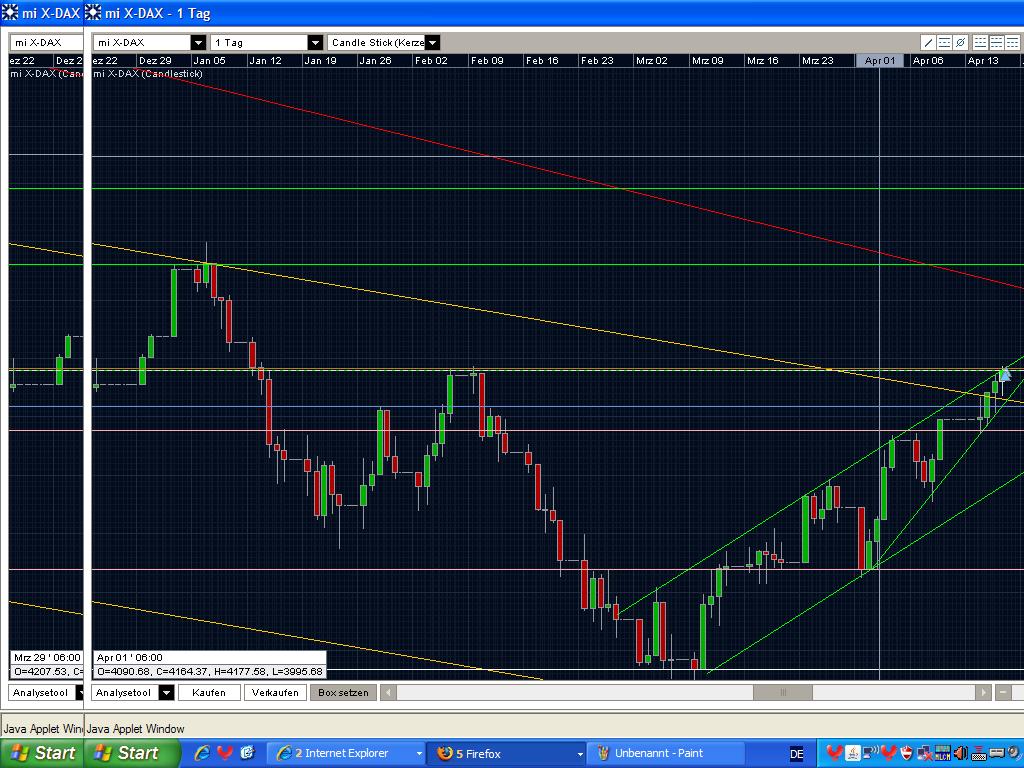The height and width of the screenshot is (768, 1024).
Task: Select the trendline drawing tool
Action: click(x=928, y=42)
